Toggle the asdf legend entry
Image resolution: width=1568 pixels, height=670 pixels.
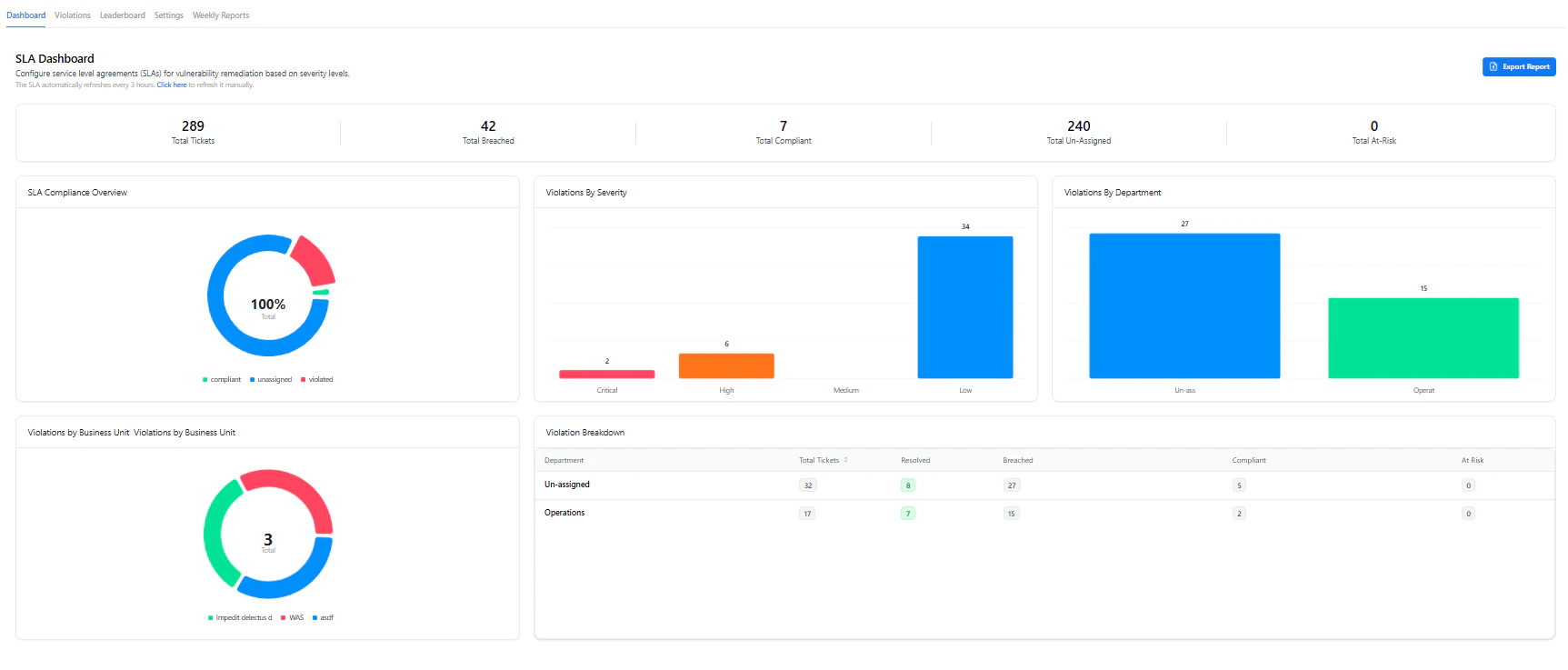click(324, 617)
